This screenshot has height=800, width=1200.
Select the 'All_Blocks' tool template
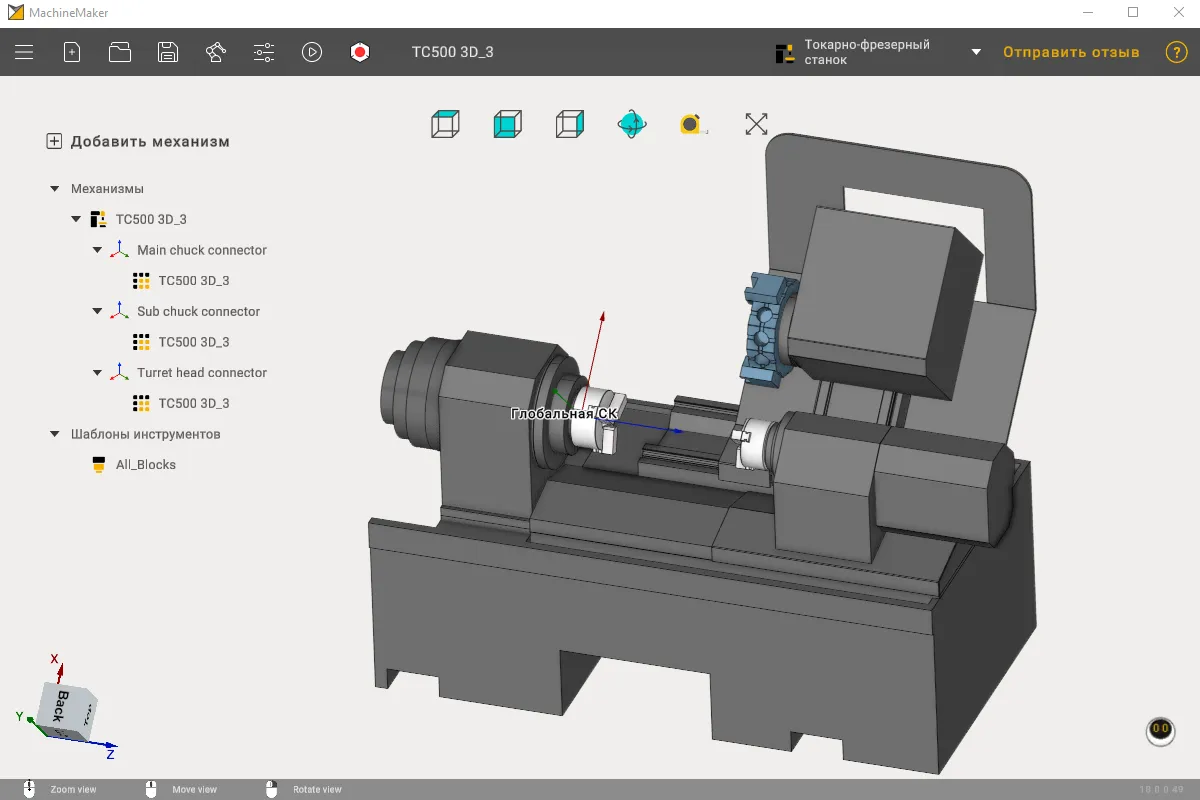pos(145,465)
